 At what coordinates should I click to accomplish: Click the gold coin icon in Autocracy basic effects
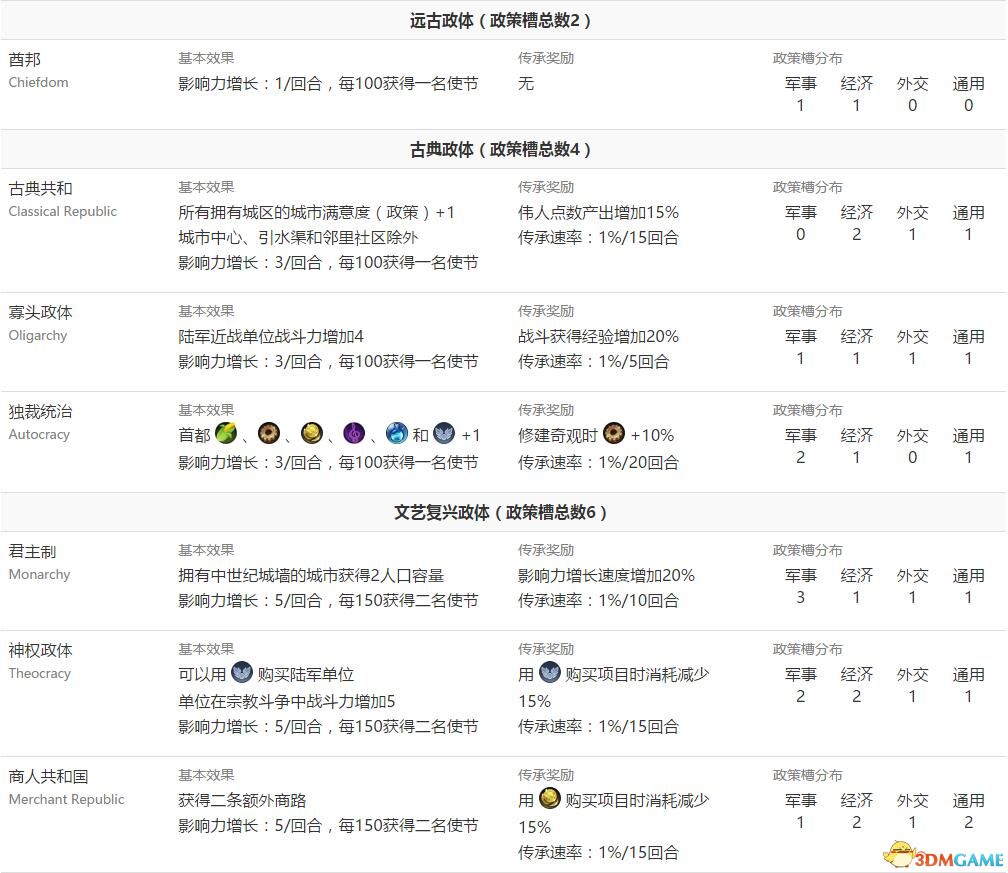[312, 433]
